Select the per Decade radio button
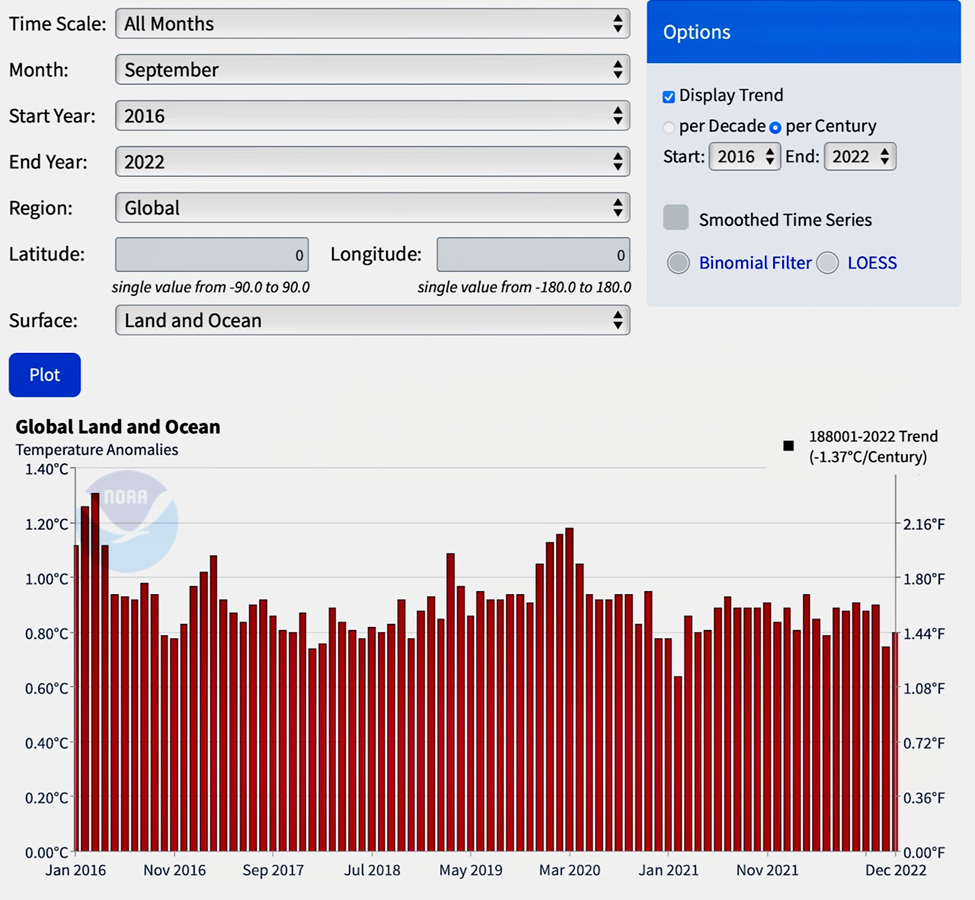975x900 pixels. (x=669, y=127)
